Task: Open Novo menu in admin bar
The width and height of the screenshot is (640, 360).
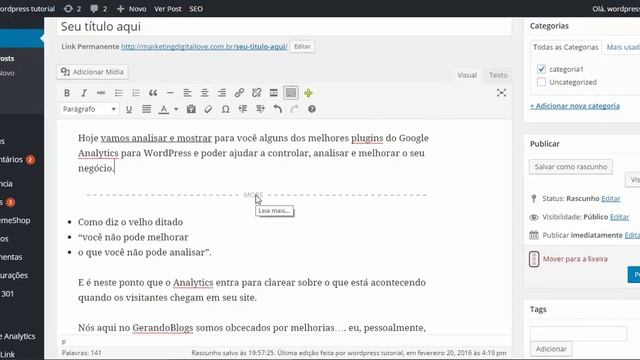Action: tap(131, 9)
